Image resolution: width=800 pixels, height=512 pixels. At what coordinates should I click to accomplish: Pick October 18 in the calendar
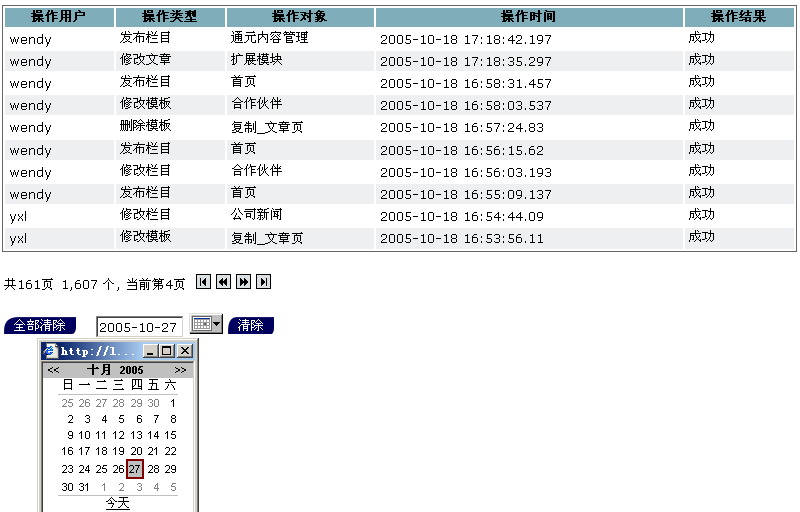click(102, 451)
